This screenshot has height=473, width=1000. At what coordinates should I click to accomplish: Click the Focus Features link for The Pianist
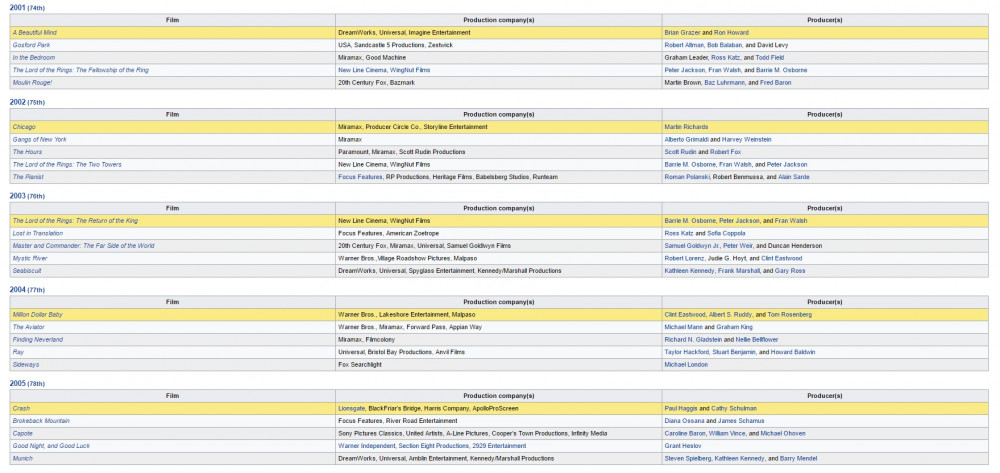click(x=361, y=176)
